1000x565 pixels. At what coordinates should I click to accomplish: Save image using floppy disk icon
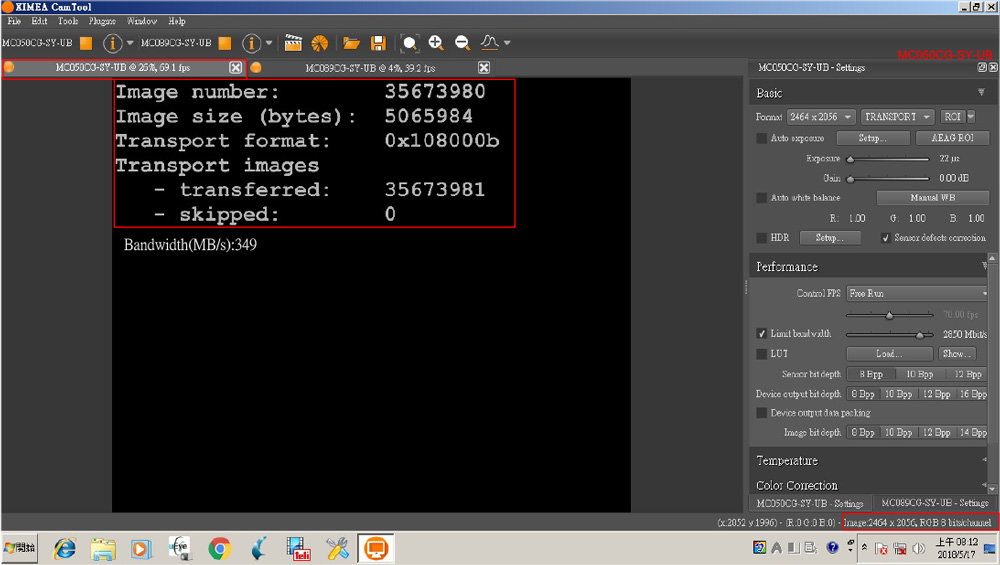(378, 43)
